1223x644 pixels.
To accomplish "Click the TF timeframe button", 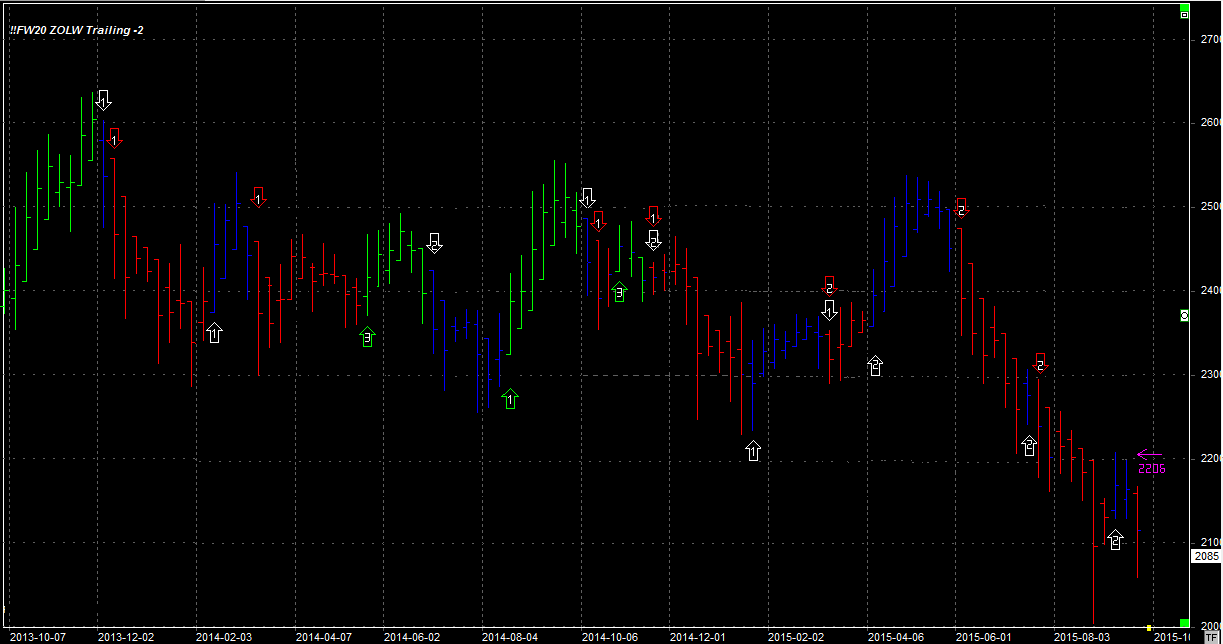I will point(1210,636).
